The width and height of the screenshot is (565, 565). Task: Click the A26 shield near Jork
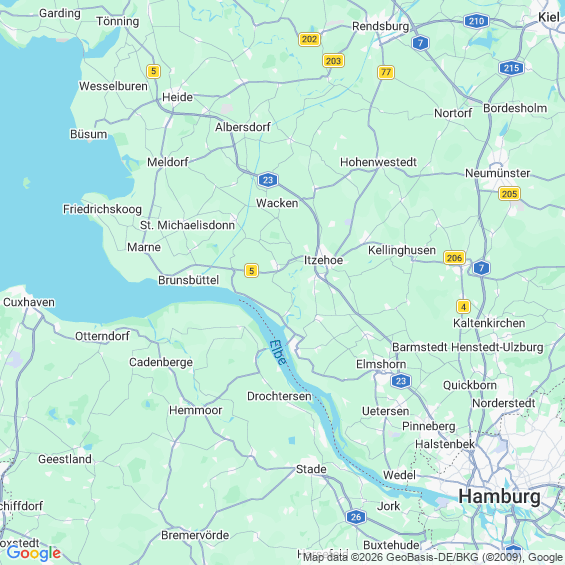[x=356, y=517]
